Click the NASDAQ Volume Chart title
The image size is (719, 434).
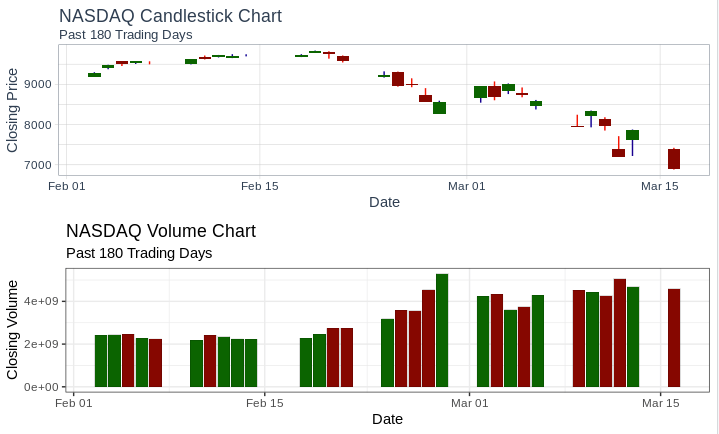pyautogui.click(x=160, y=231)
